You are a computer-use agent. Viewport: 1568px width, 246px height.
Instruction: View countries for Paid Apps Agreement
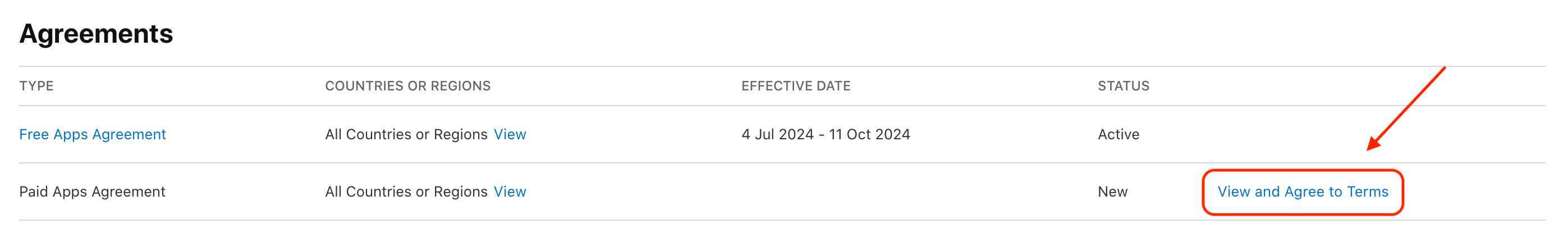click(x=510, y=192)
